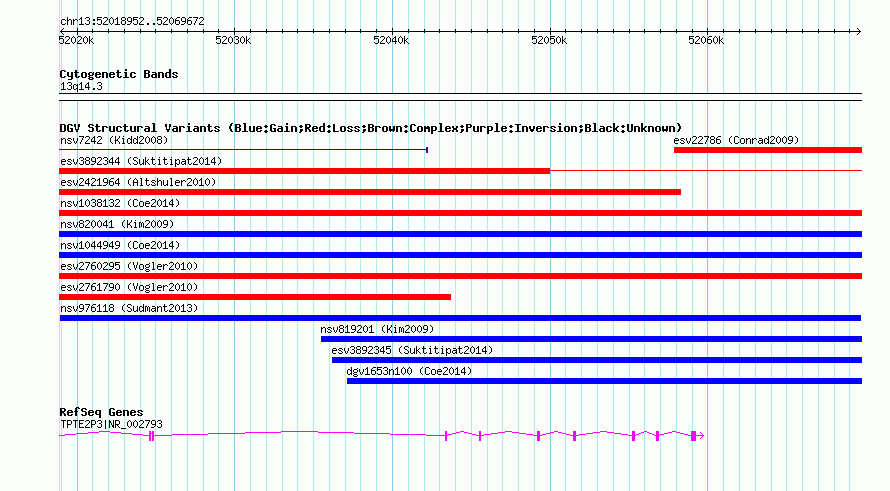Click the dgv1653n100 blue gain bar
Screen dimensions: 890x491
[604, 381]
